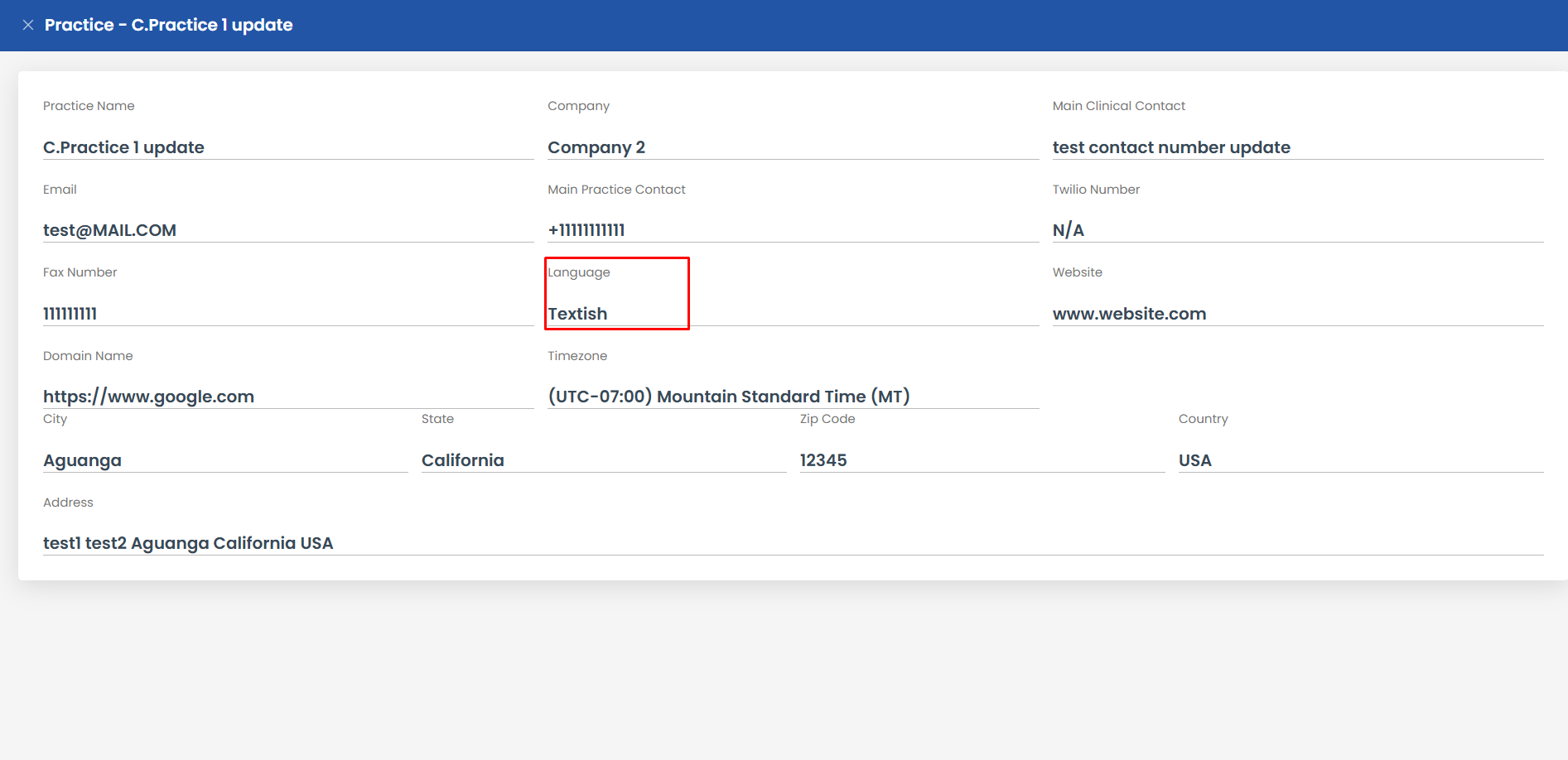Image resolution: width=1568 pixels, height=760 pixels.
Task: Click the Fax Number field
Action: [x=70, y=314]
